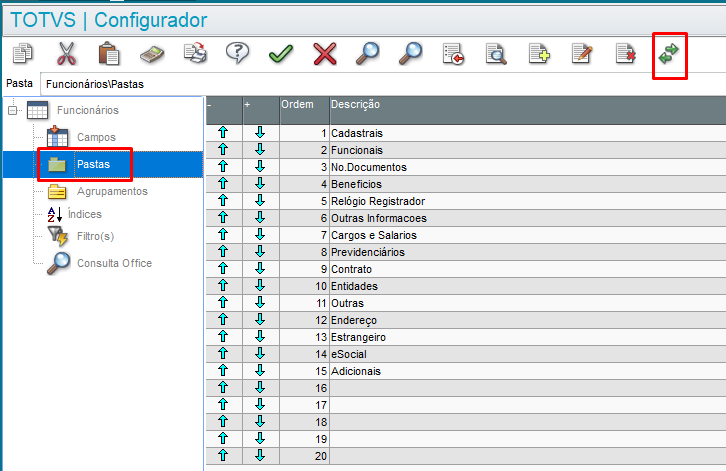
Task: Open the Help question mark icon
Action: click(238, 53)
